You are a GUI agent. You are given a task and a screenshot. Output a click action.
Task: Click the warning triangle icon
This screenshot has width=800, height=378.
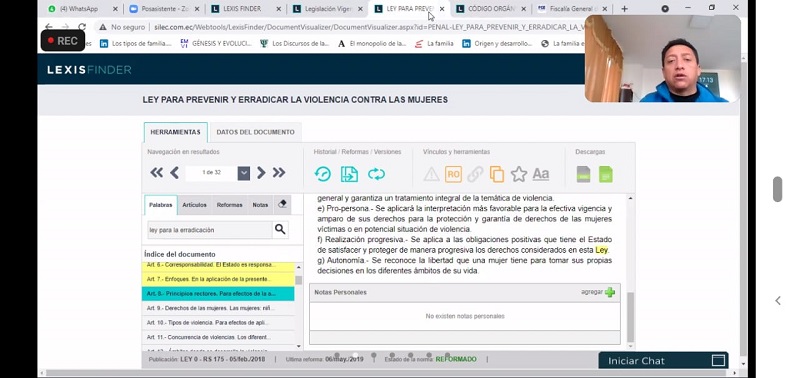(x=431, y=174)
